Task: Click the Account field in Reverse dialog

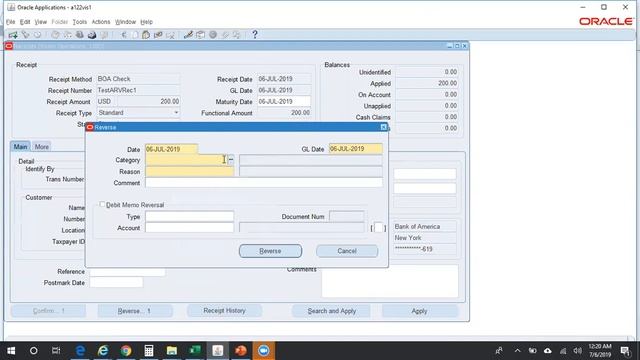Action: [189, 228]
